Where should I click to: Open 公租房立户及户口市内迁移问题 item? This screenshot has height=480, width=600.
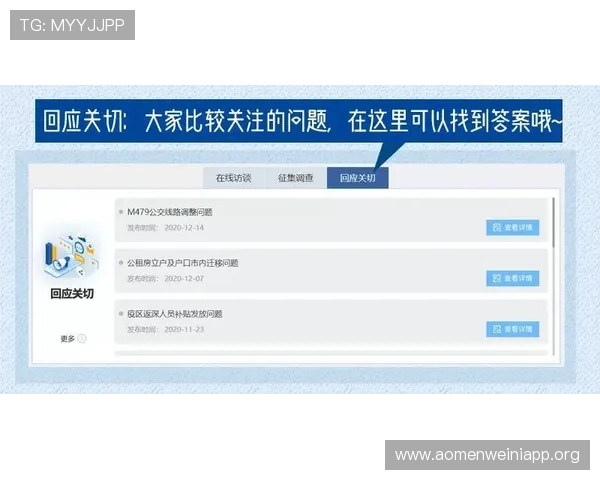pyautogui.click(x=183, y=263)
